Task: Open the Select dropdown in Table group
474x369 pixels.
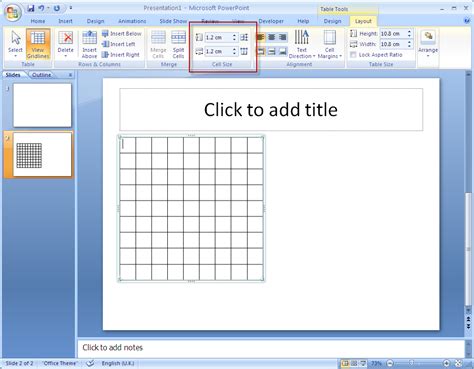Action: [x=15, y=44]
